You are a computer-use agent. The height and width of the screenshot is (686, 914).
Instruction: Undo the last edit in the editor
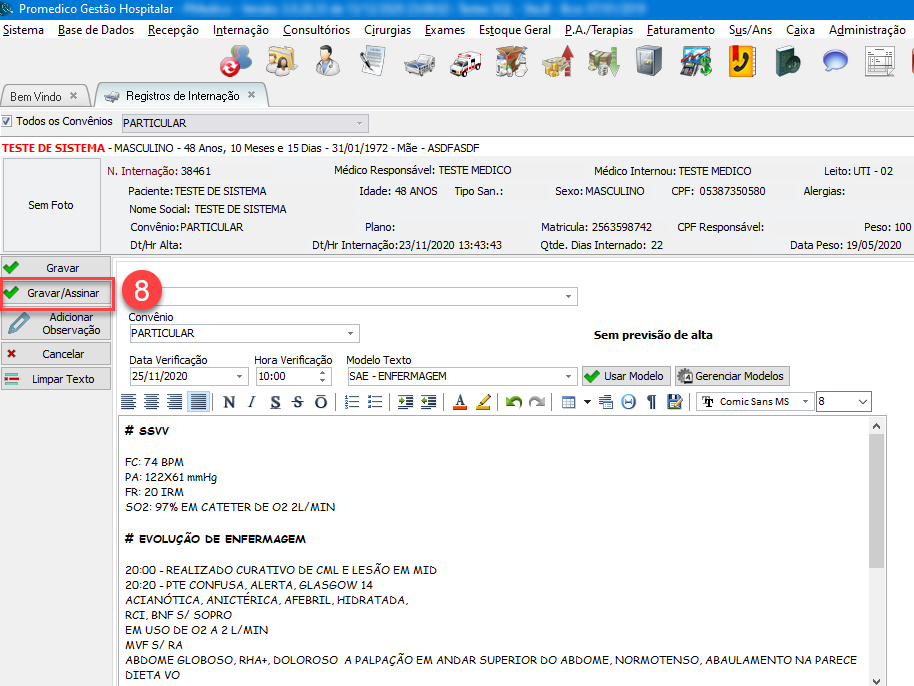513,402
